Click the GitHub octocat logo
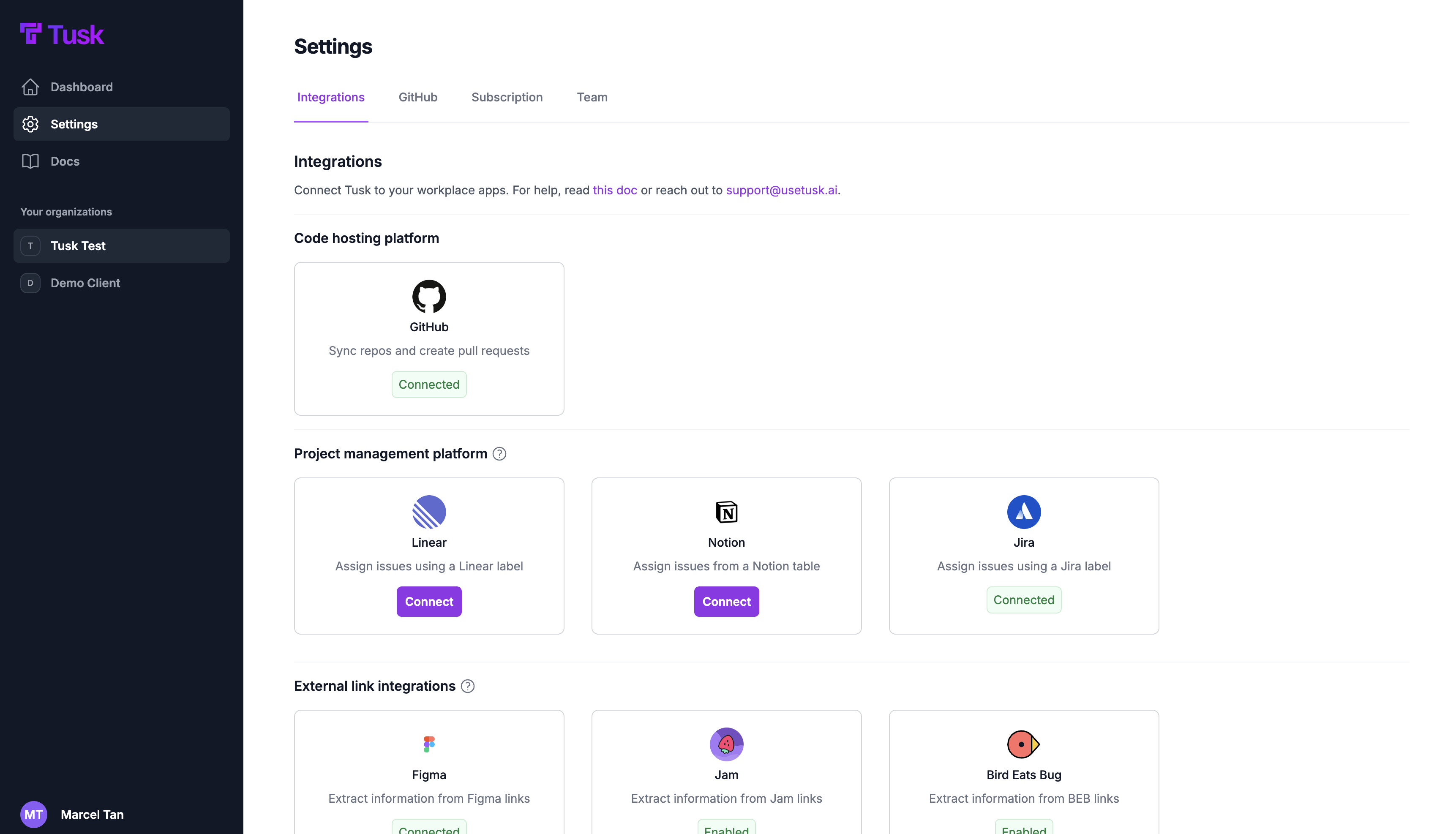The height and width of the screenshot is (834, 1456). [x=429, y=296]
